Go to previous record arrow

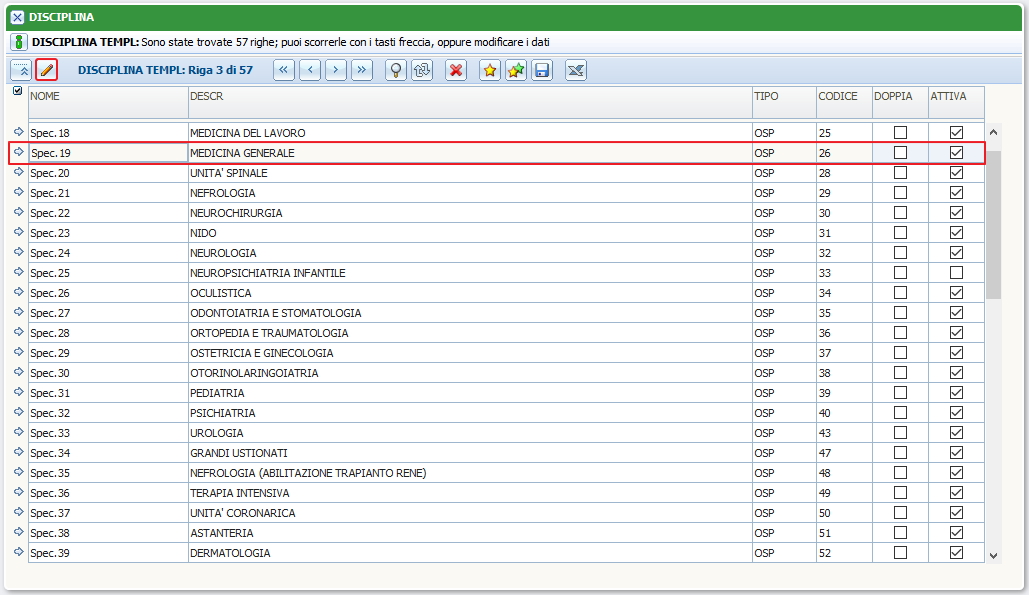click(310, 70)
